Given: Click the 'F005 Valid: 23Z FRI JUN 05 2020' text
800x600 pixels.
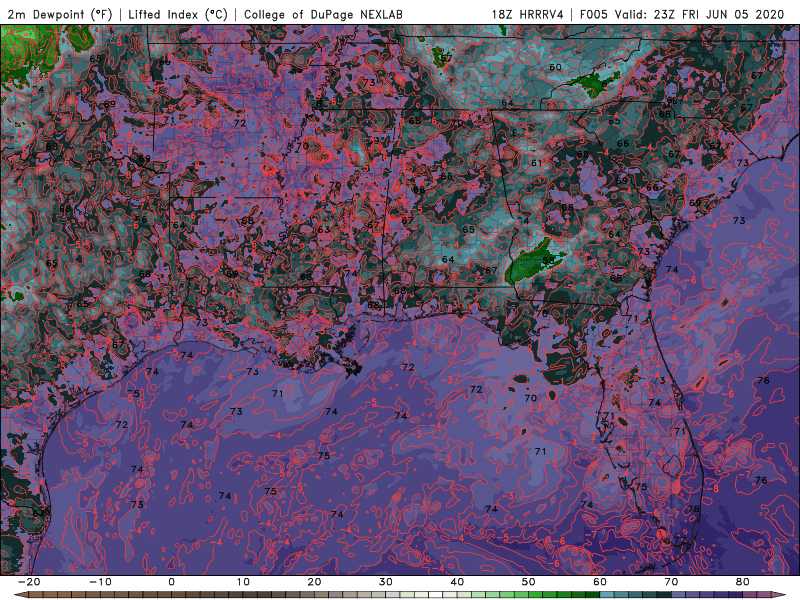Looking at the screenshot, I should [x=682, y=14].
